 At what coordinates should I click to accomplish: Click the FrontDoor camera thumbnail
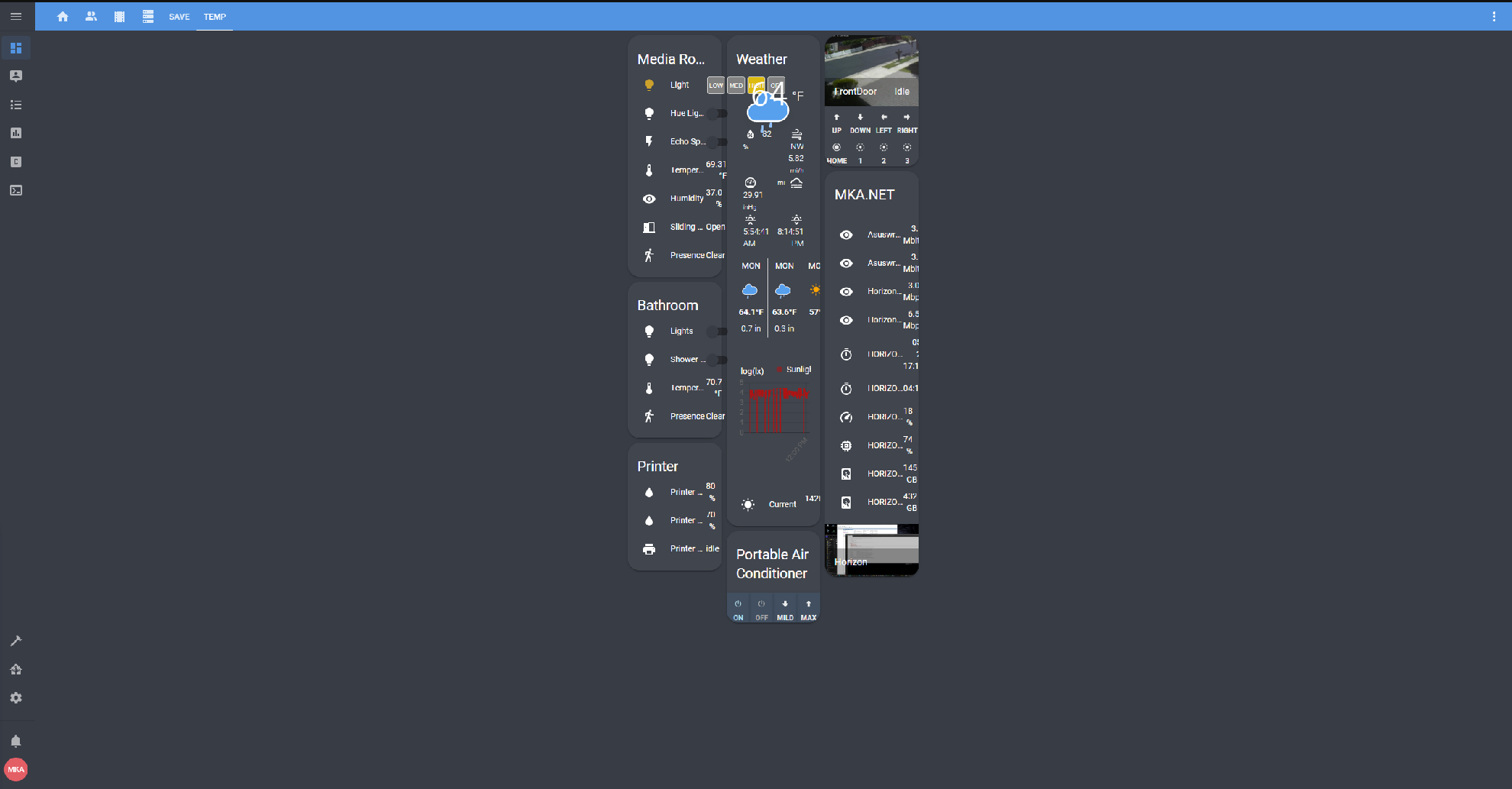click(871, 69)
